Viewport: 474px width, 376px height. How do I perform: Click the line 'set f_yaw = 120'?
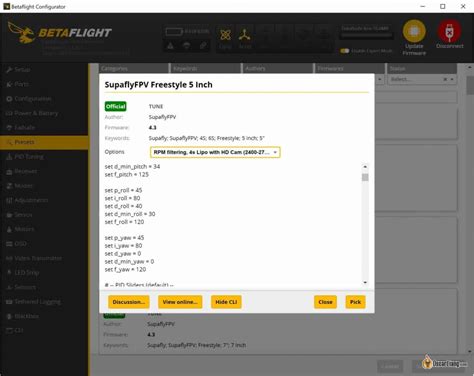pos(125,269)
